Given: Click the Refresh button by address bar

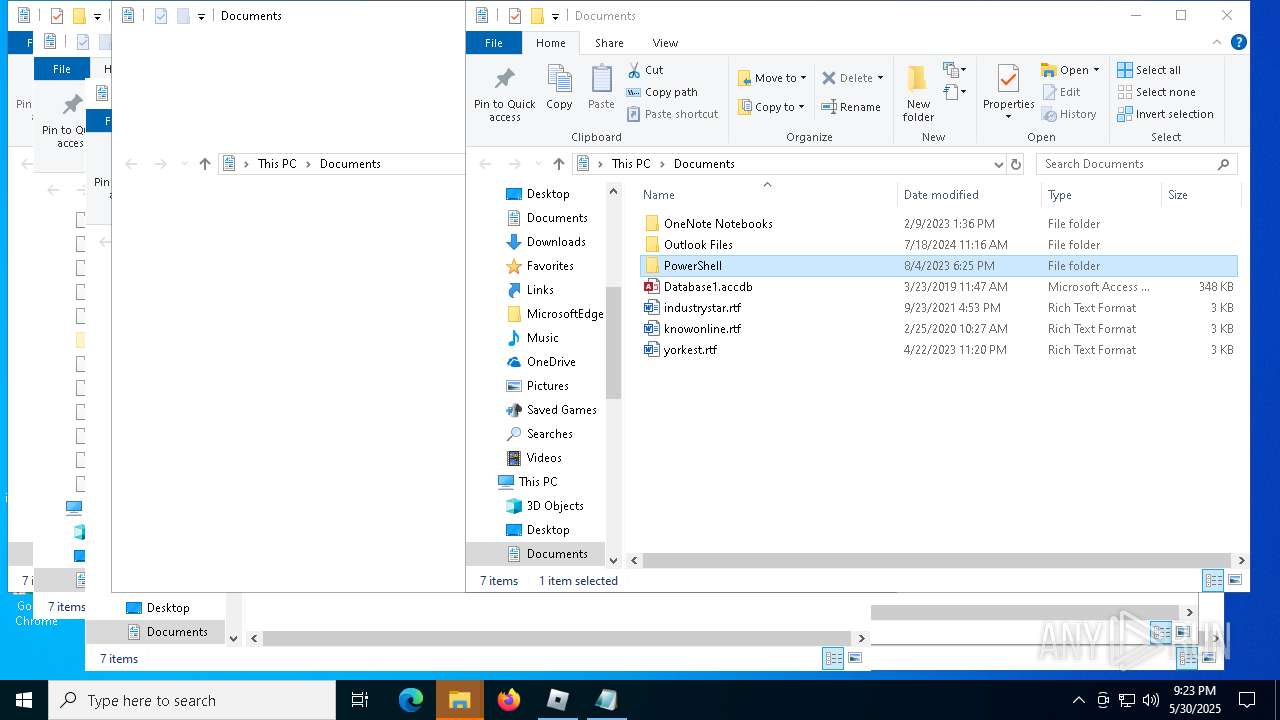Looking at the screenshot, I should coord(1016,164).
